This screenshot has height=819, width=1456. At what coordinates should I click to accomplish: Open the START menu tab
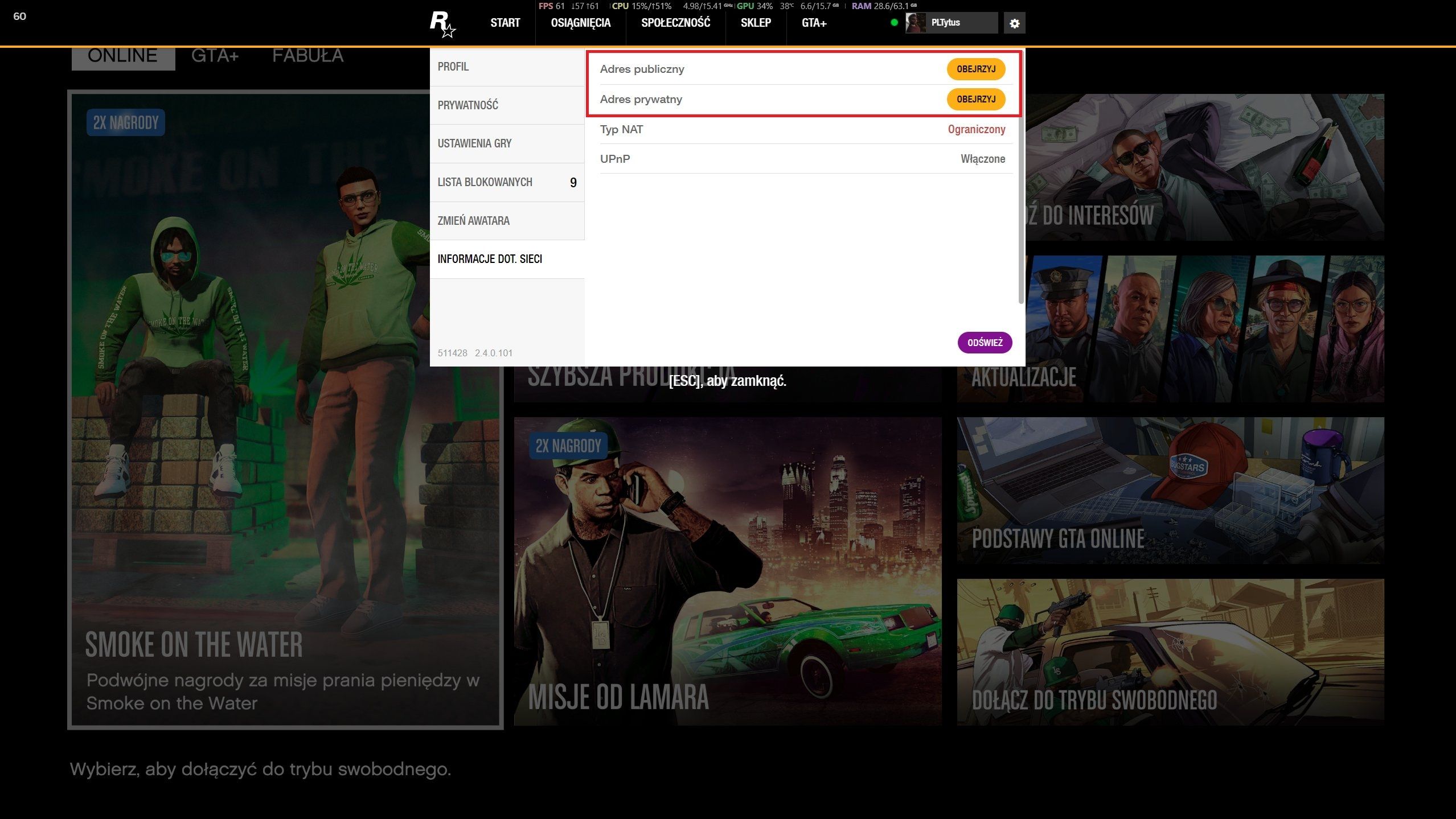505,23
